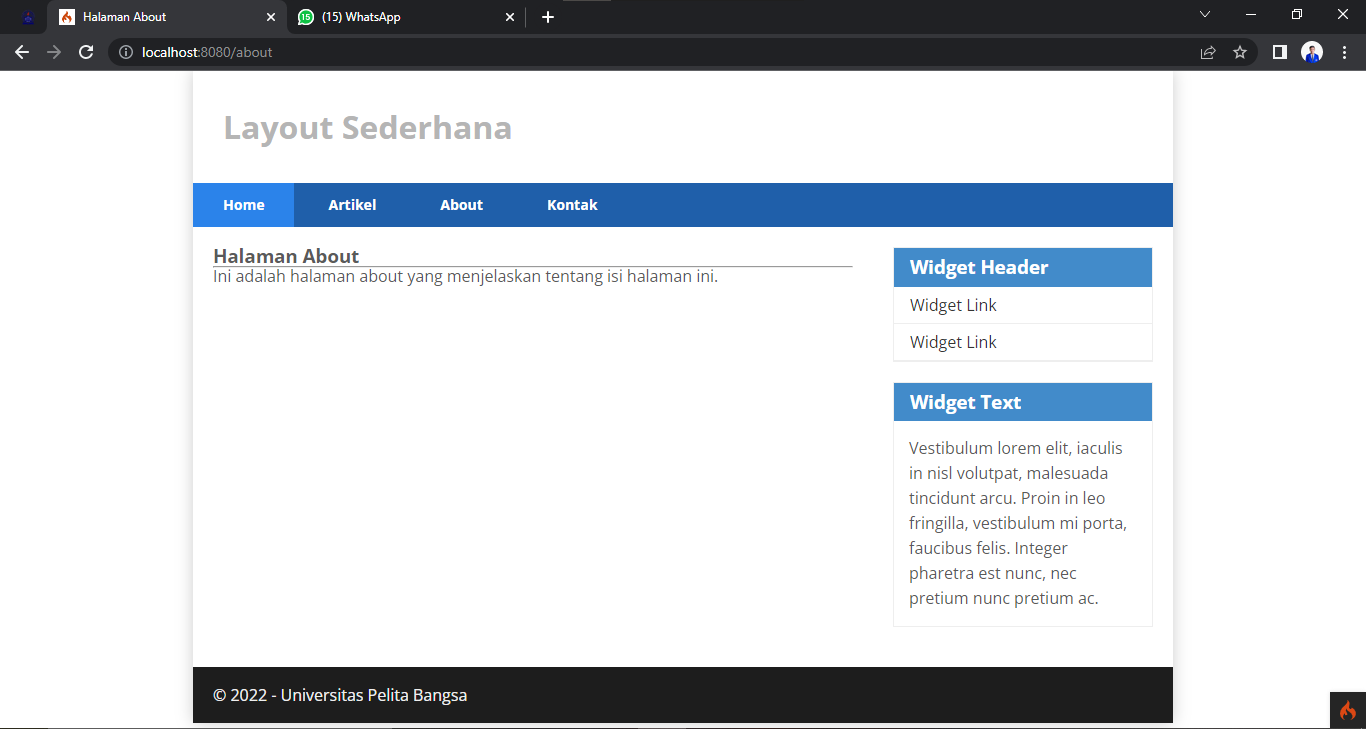The image size is (1366, 729).
Task: Open the side panel icon
Action: tap(1279, 52)
